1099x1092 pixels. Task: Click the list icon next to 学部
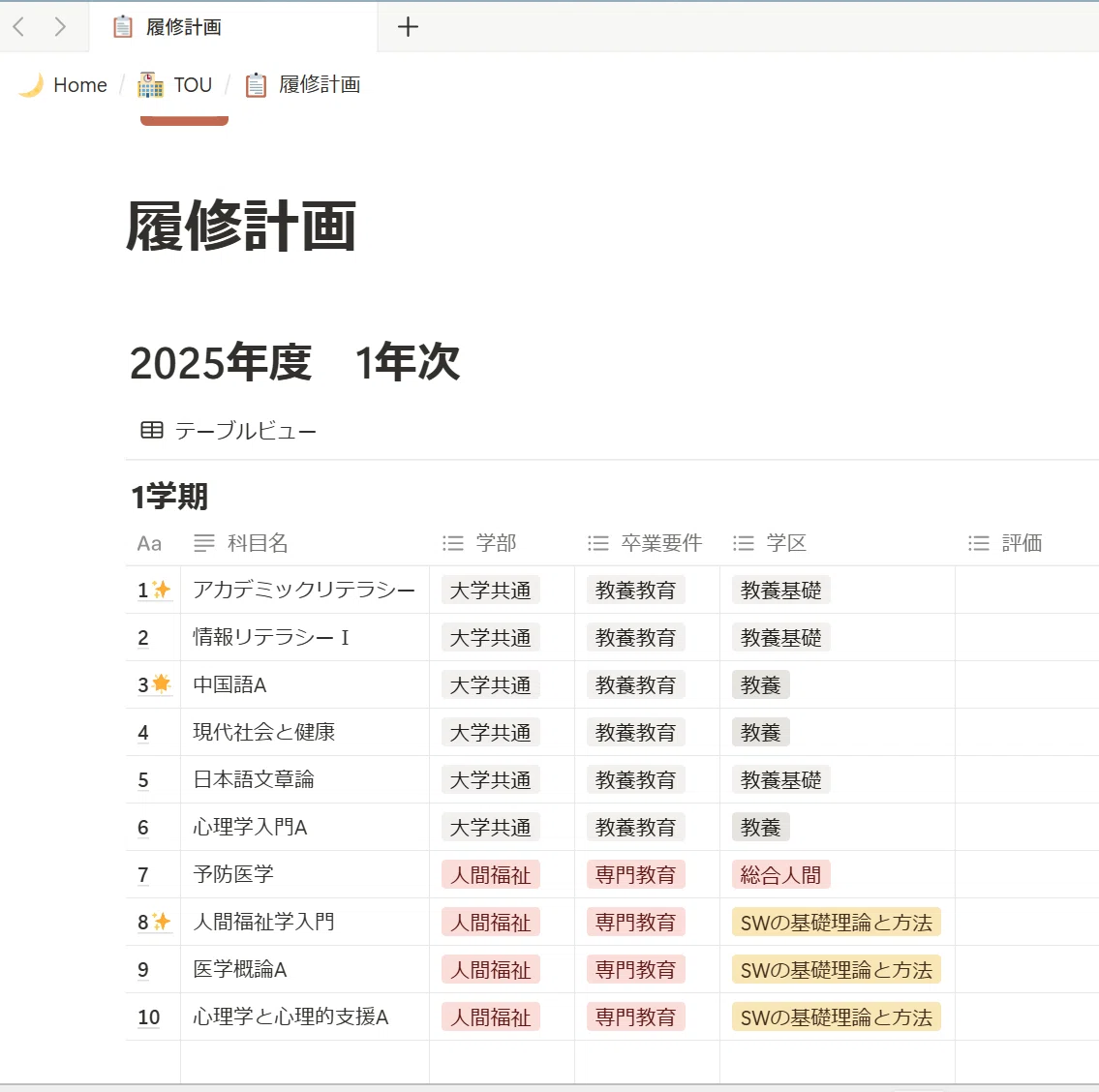click(453, 543)
